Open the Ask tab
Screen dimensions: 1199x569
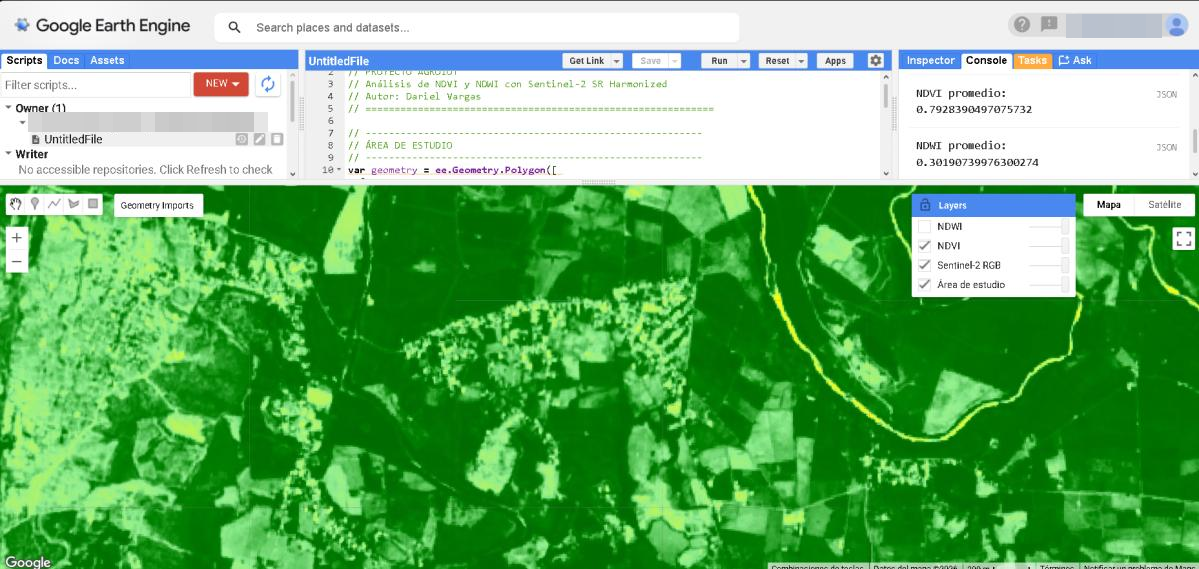1075,60
